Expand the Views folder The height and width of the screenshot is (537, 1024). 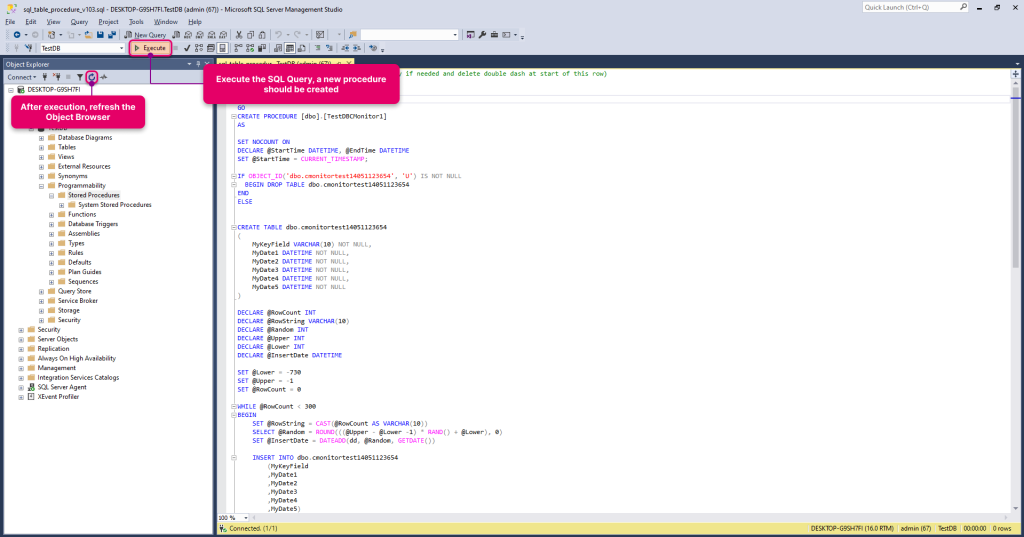41,157
